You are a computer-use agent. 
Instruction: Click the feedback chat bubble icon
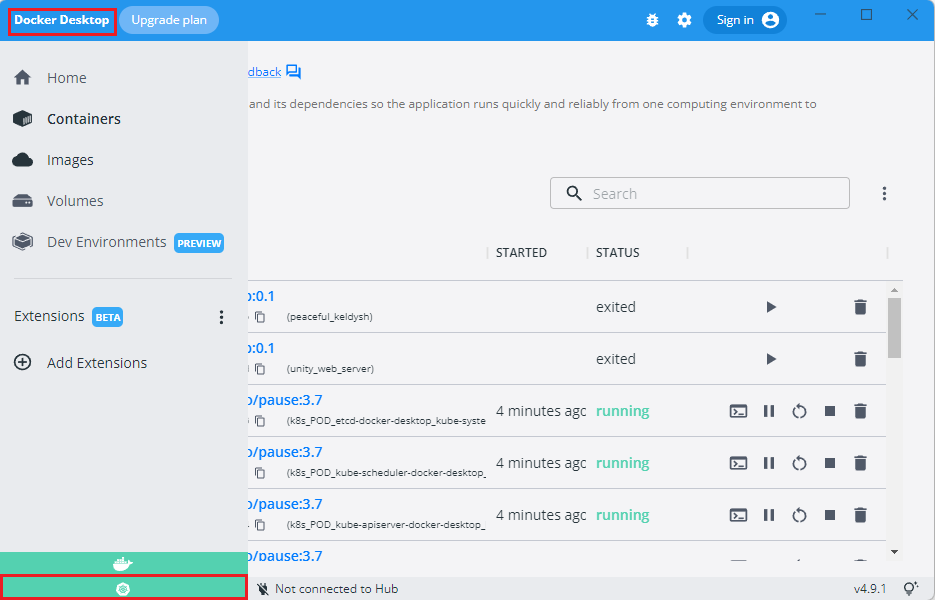click(293, 72)
